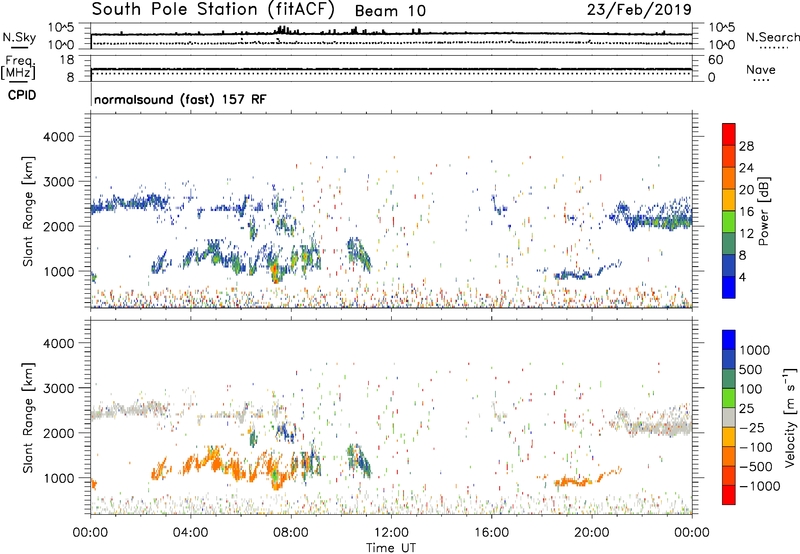Click the '2000' tick in the Velocity panel
The image size is (800, 554).
click(59, 434)
